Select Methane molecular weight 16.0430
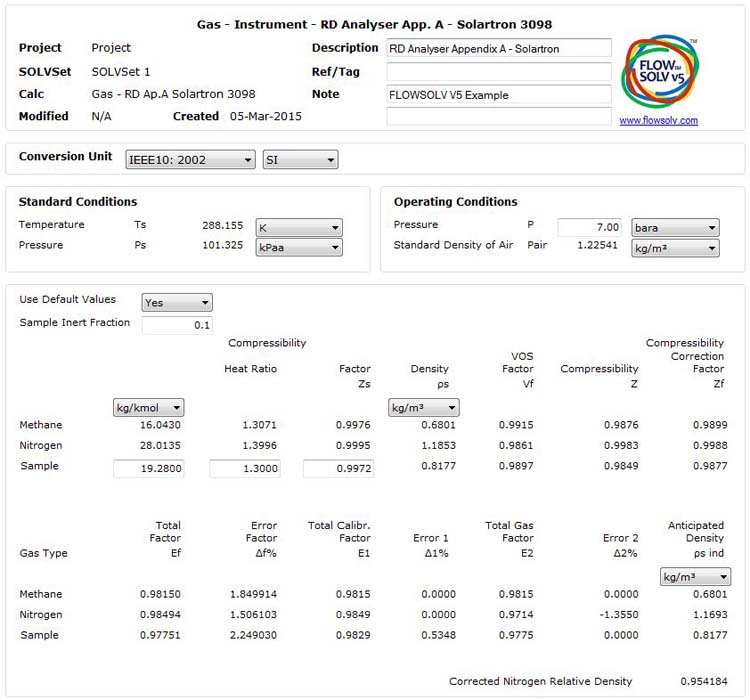 160,425
